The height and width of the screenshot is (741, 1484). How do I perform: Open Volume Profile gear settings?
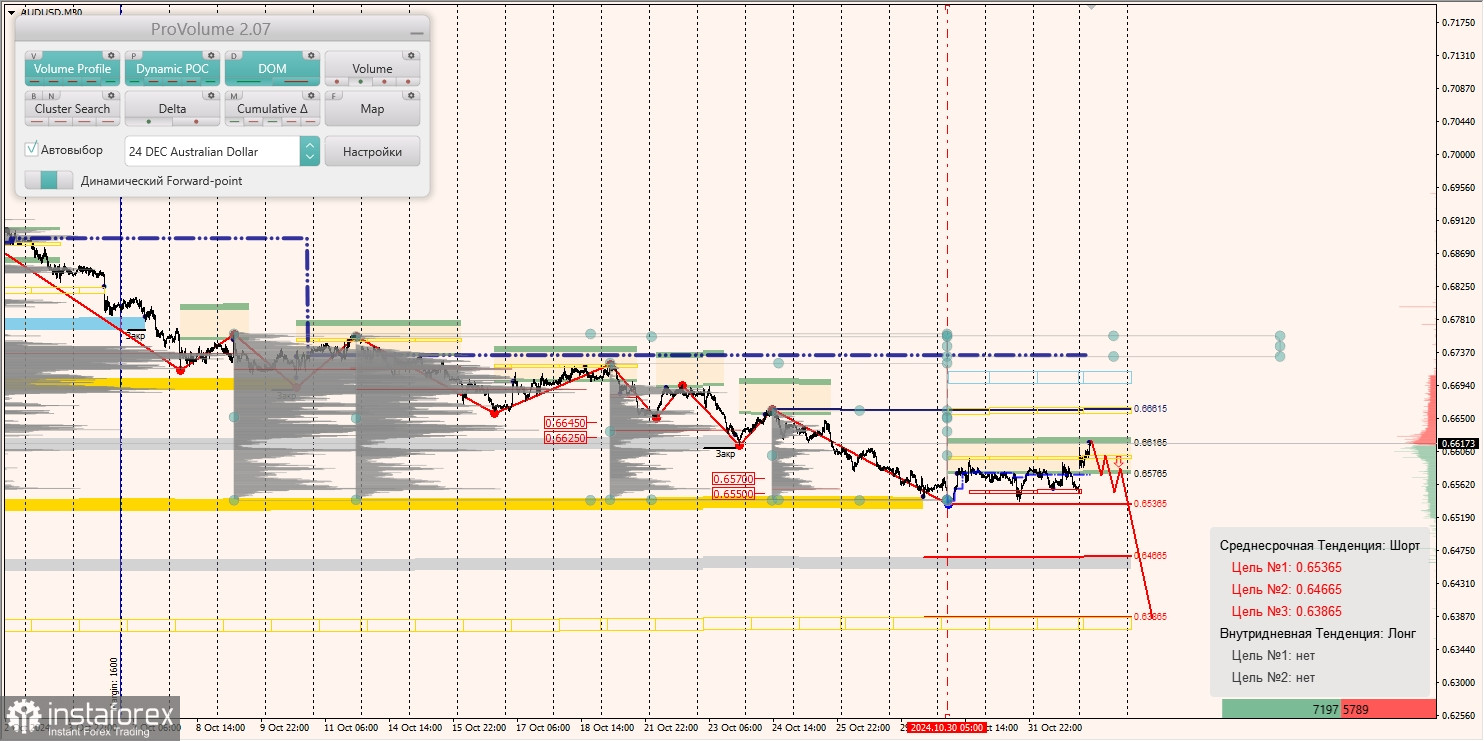click(111, 56)
